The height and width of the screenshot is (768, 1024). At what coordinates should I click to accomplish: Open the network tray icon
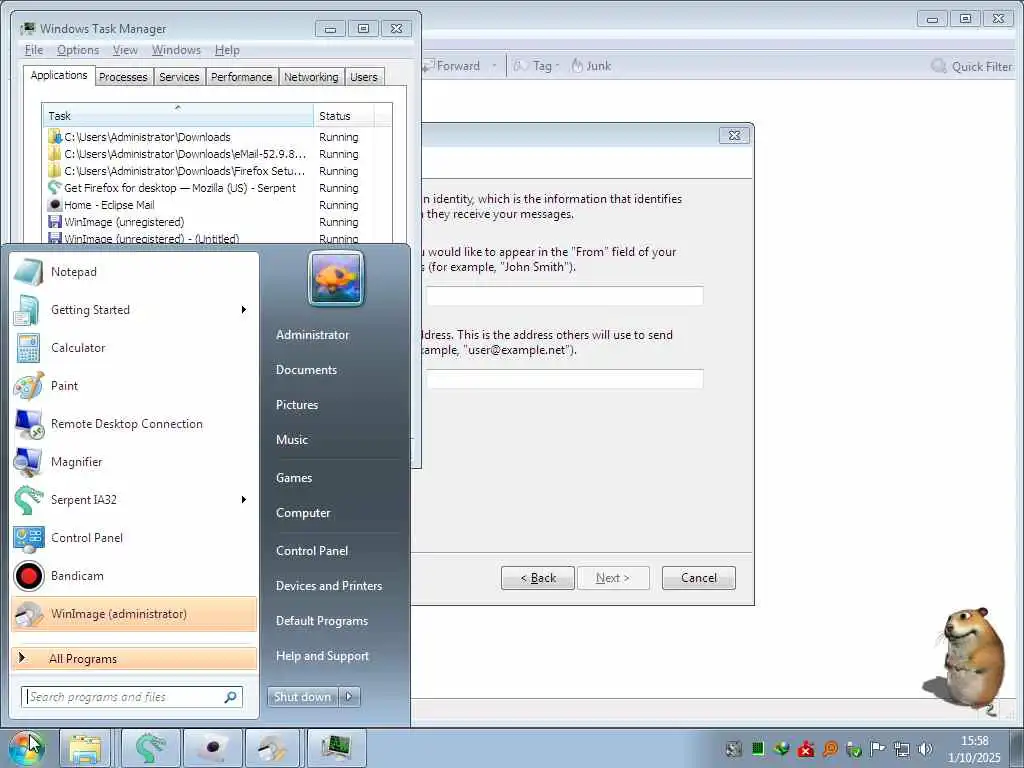point(902,749)
